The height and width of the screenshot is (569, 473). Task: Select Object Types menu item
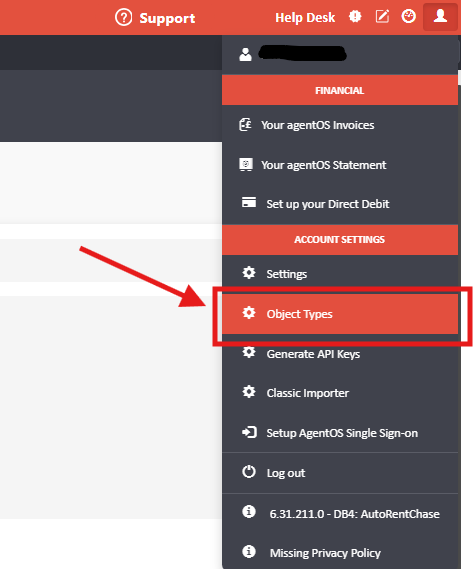[x=340, y=314]
